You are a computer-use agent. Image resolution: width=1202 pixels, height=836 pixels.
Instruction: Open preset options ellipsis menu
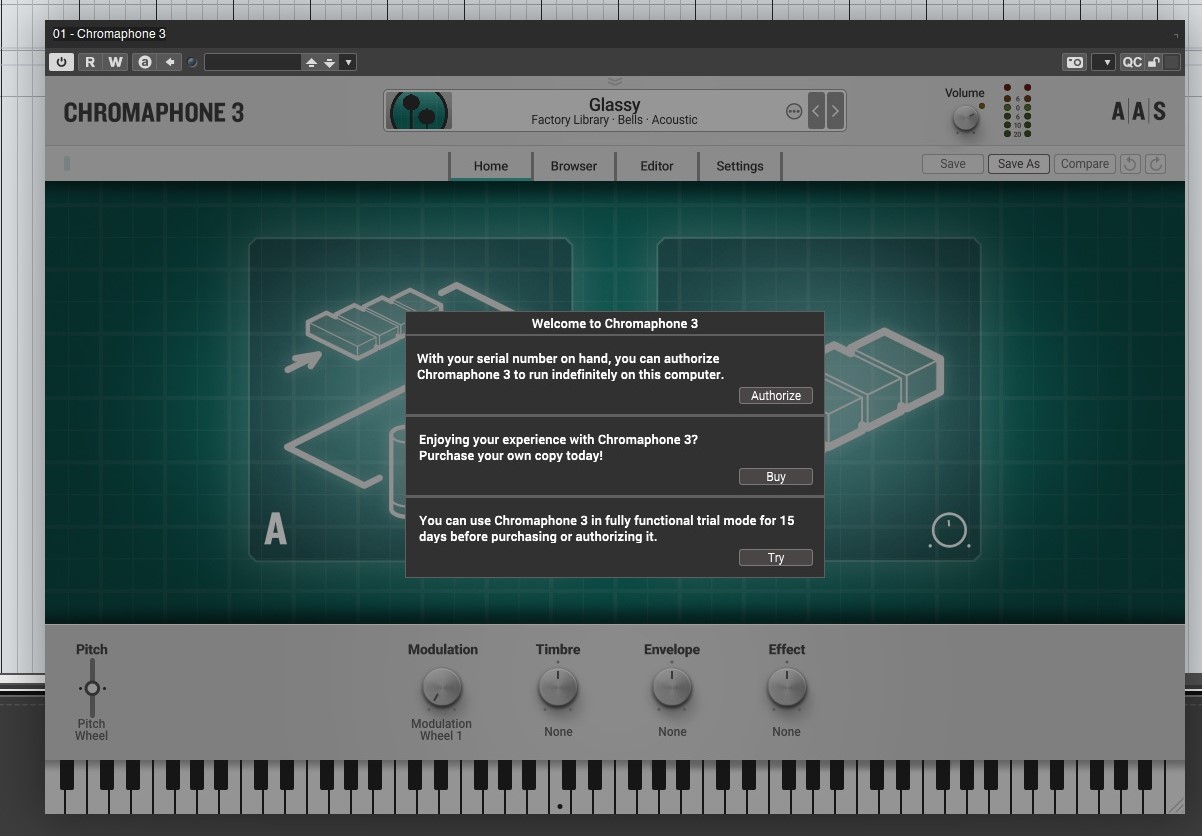(x=794, y=111)
